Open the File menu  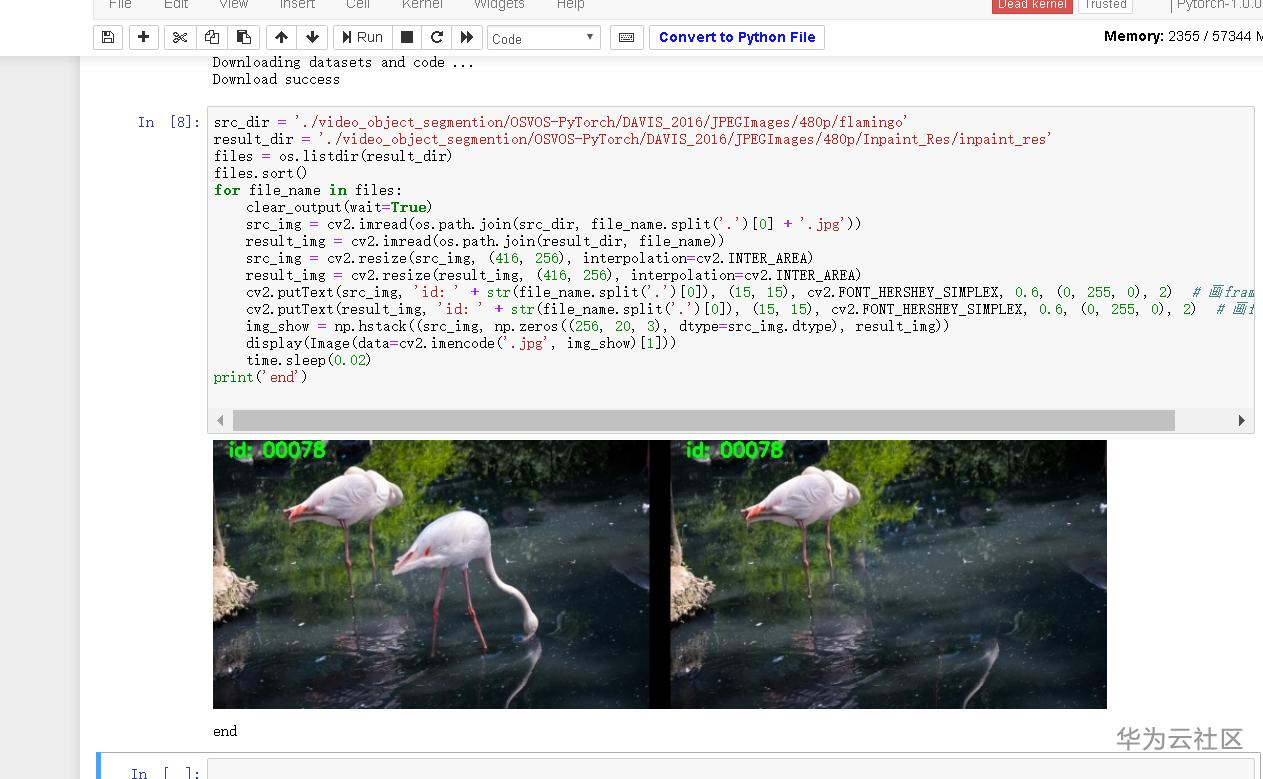pyautogui.click(x=120, y=5)
